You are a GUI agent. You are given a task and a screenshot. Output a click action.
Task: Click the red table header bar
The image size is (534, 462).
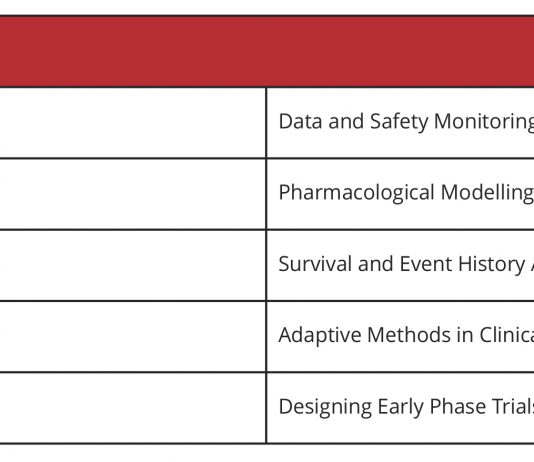click(267, 51)
